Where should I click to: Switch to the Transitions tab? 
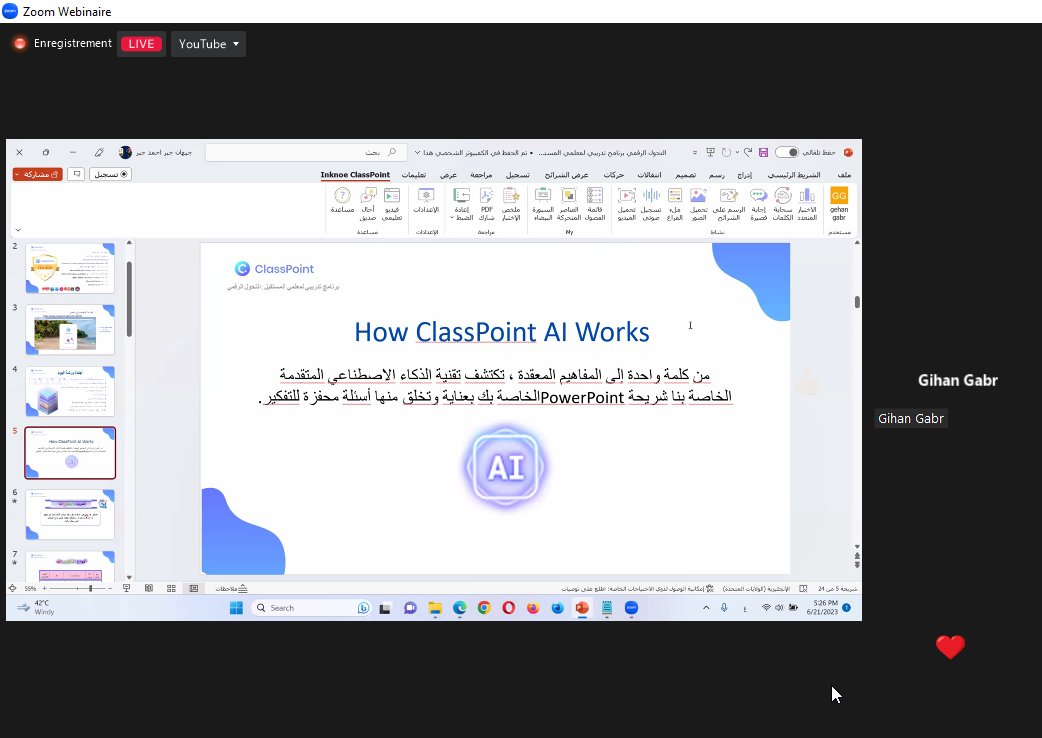[x=649, y=175]
